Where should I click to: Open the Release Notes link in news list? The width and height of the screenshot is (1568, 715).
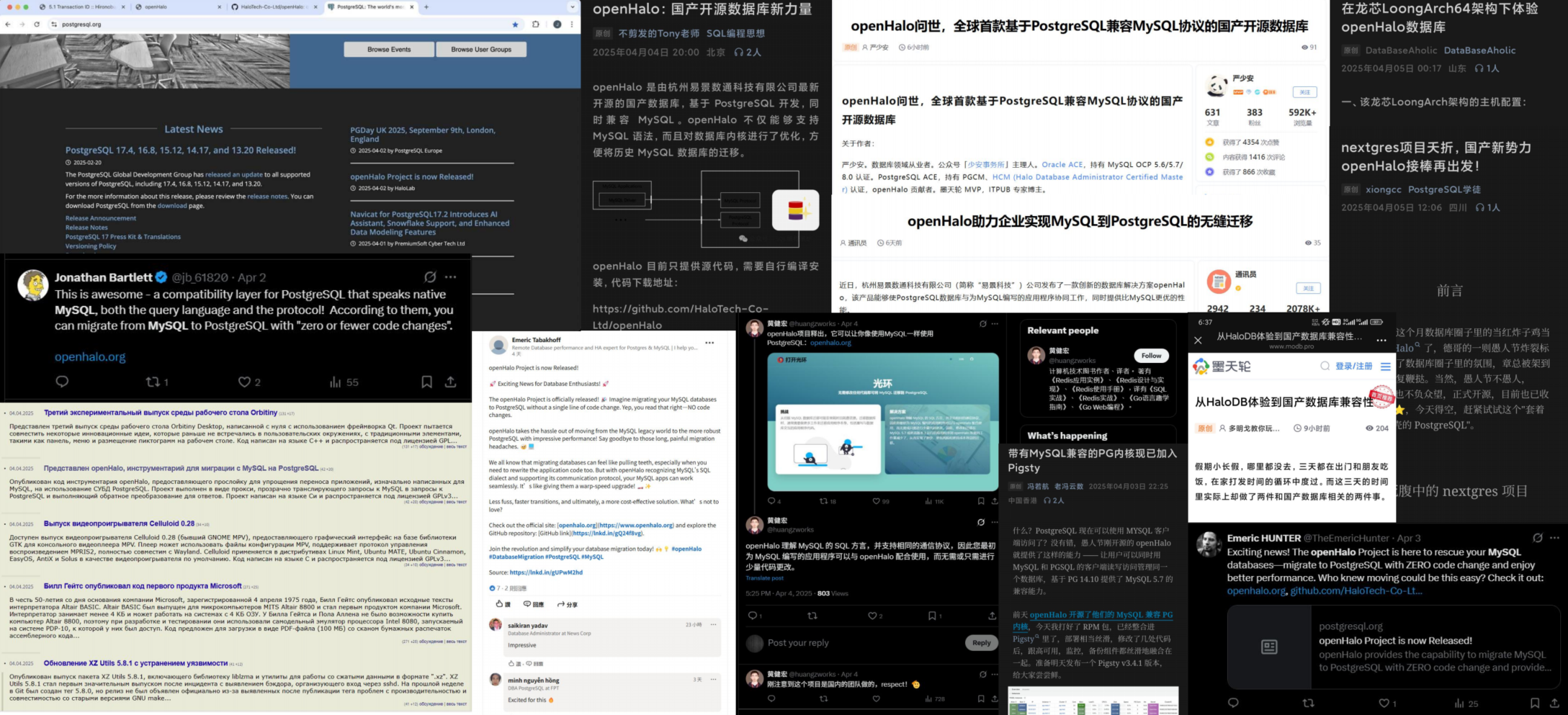(86, 228)
